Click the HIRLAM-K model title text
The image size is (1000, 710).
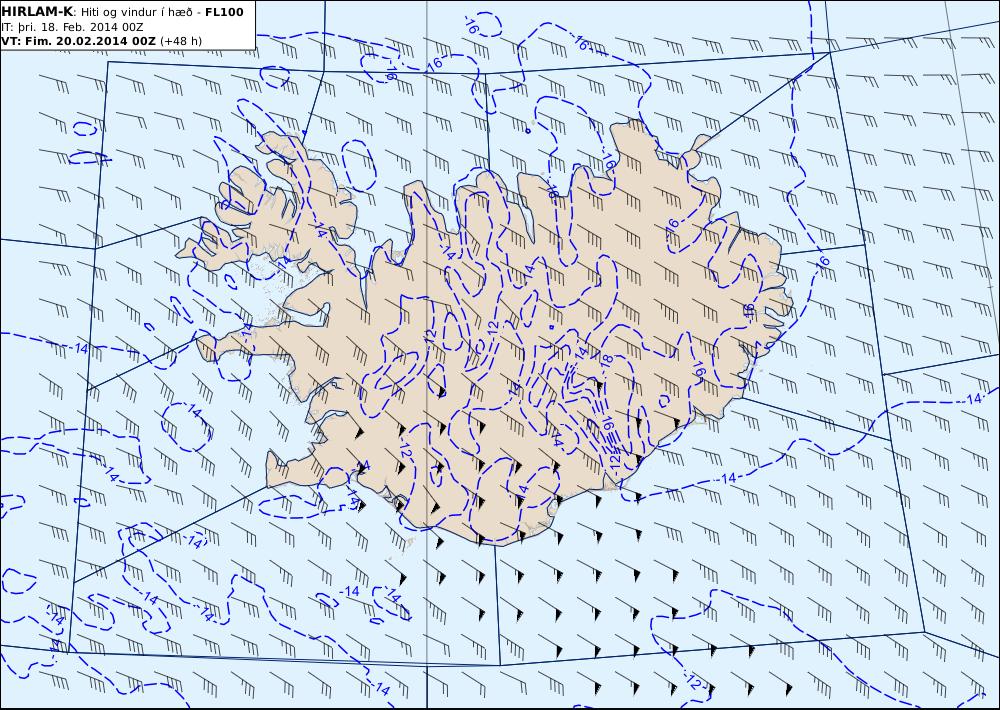37,12
